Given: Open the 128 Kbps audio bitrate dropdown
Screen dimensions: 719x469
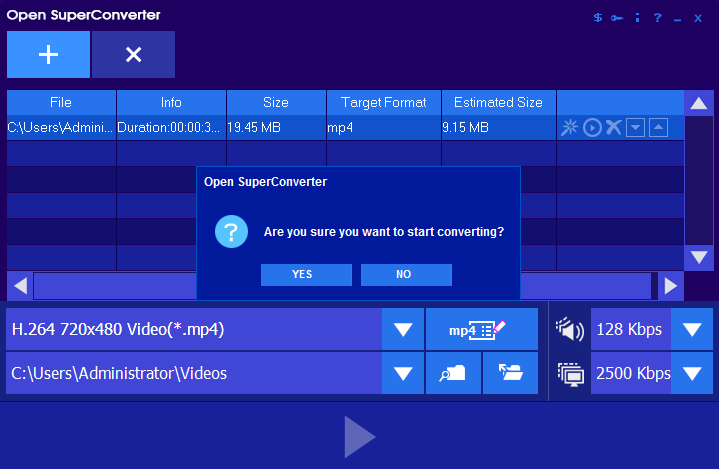Looking at the screenshot, I should tap(691, 329).
